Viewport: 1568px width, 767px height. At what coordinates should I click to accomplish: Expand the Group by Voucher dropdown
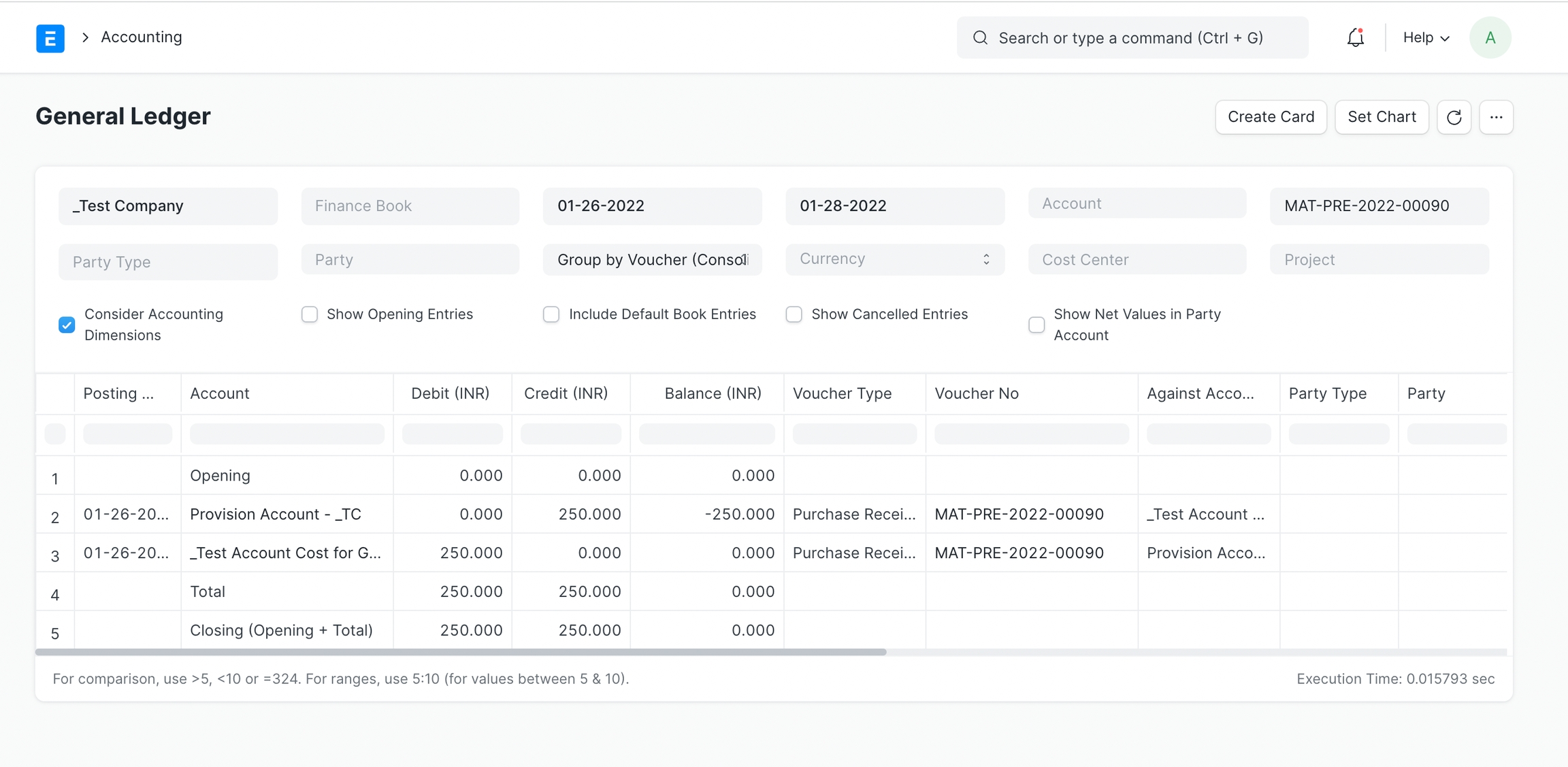pos(651,260)
